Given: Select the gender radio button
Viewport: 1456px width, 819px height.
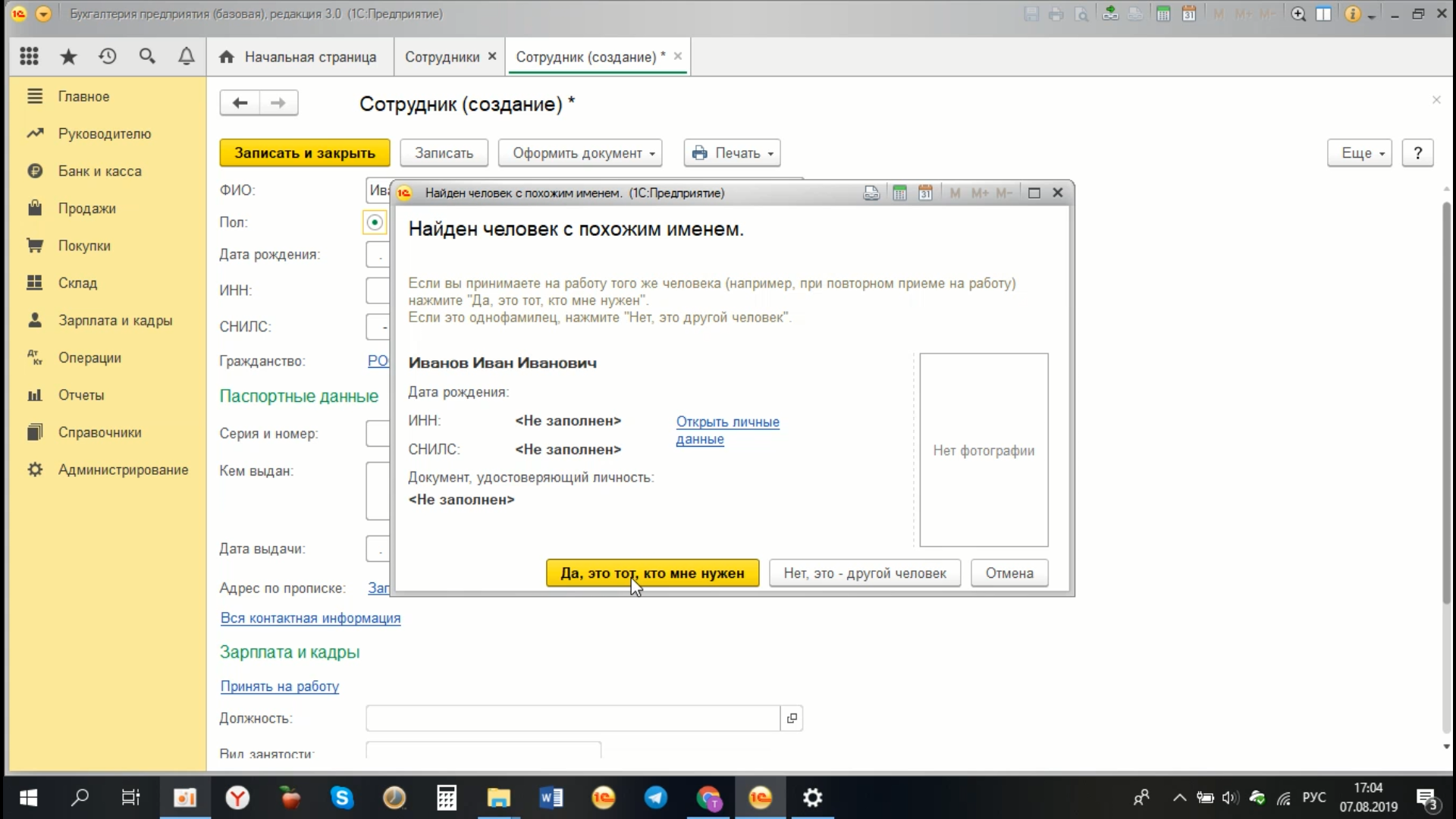Looking at the screenshot, I should 375,222.
